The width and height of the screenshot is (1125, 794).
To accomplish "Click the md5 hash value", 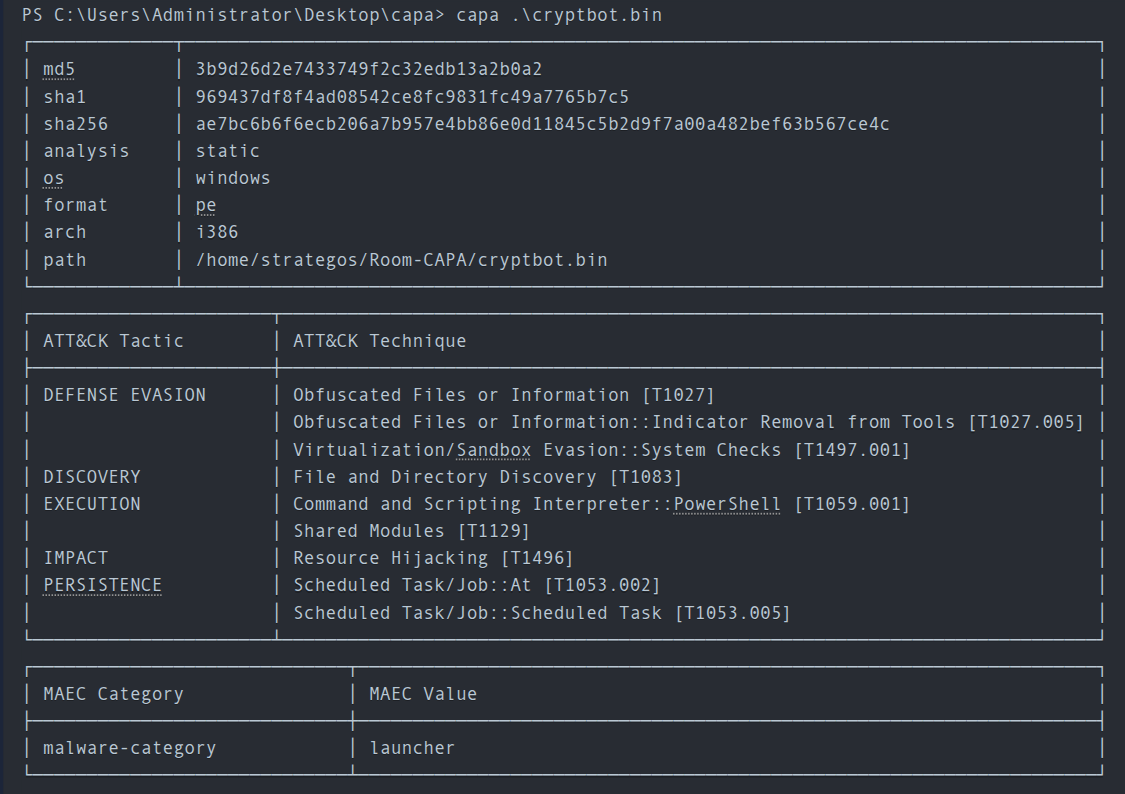I will [x=368, y=69].
